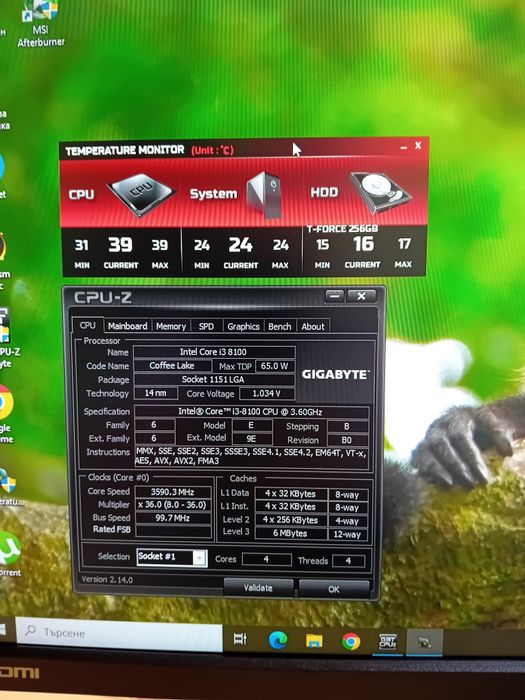Open the Graphics tab

(x=243, y=326)
